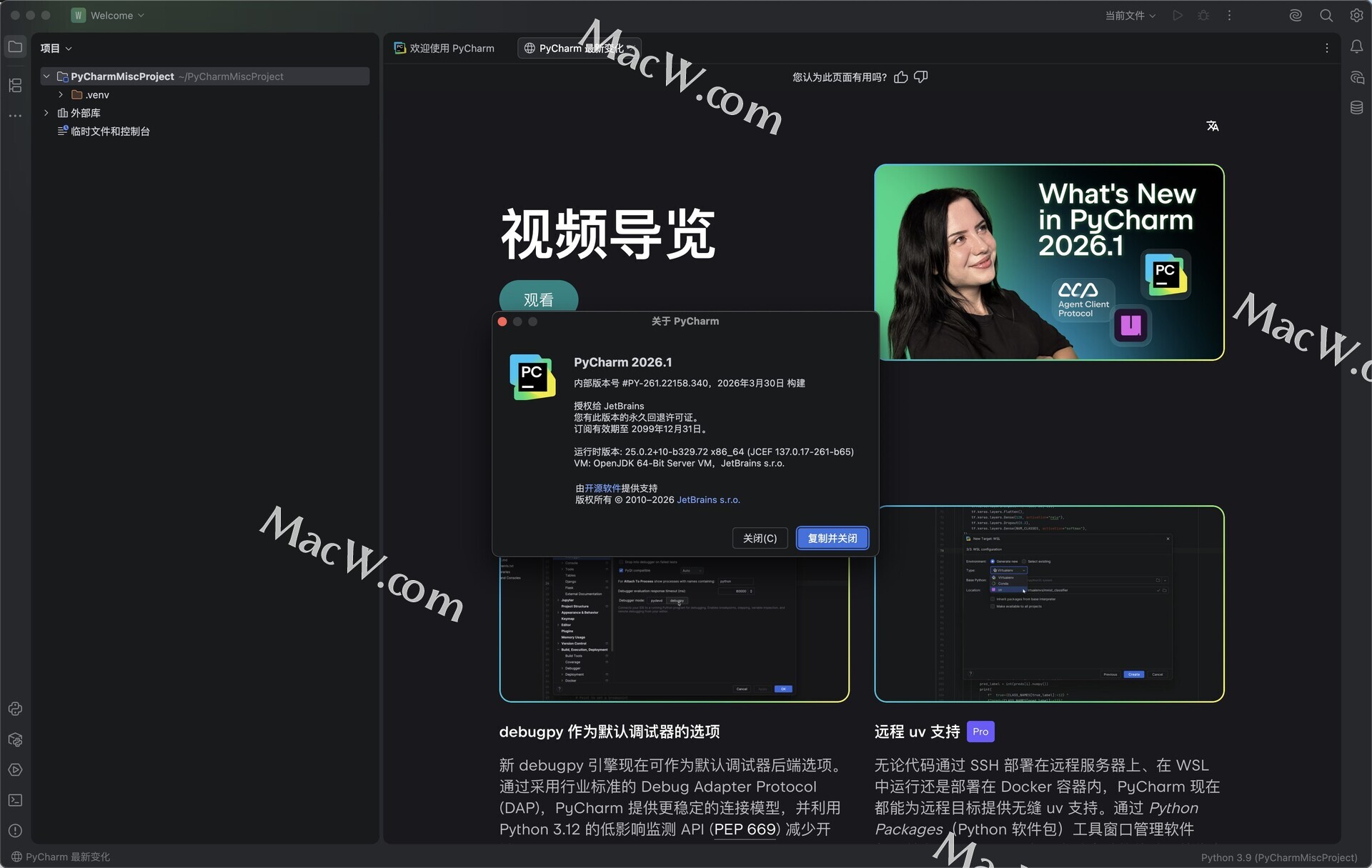1372x868 pixels.
Task: Switch to the 欢迎使用 PyCharm tab
Action: click(x=444, y=49)
